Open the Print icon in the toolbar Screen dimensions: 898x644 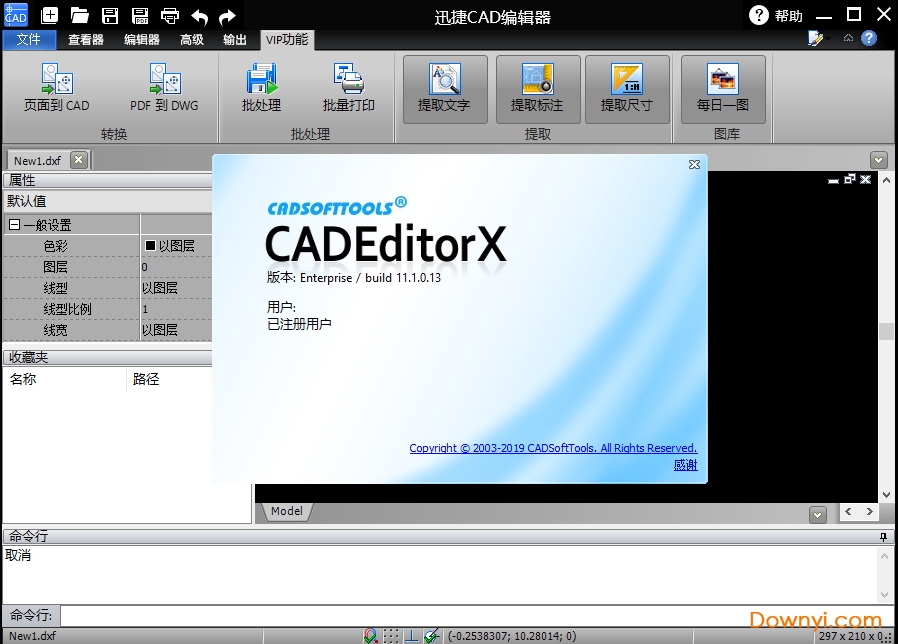[170, 14]
